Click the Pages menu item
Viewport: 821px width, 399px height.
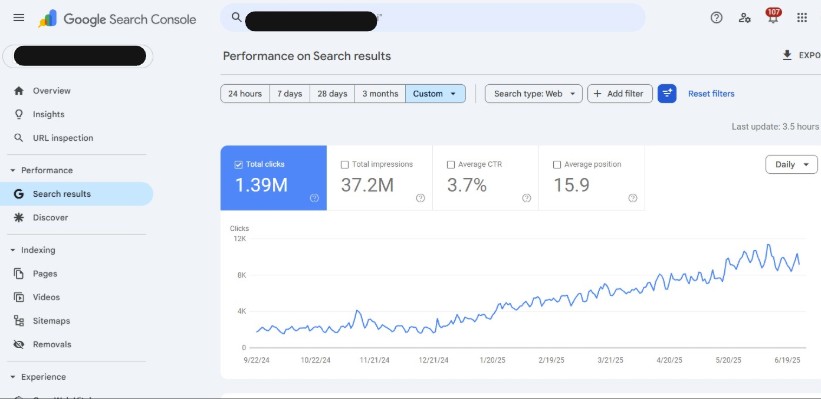[76, 273]
